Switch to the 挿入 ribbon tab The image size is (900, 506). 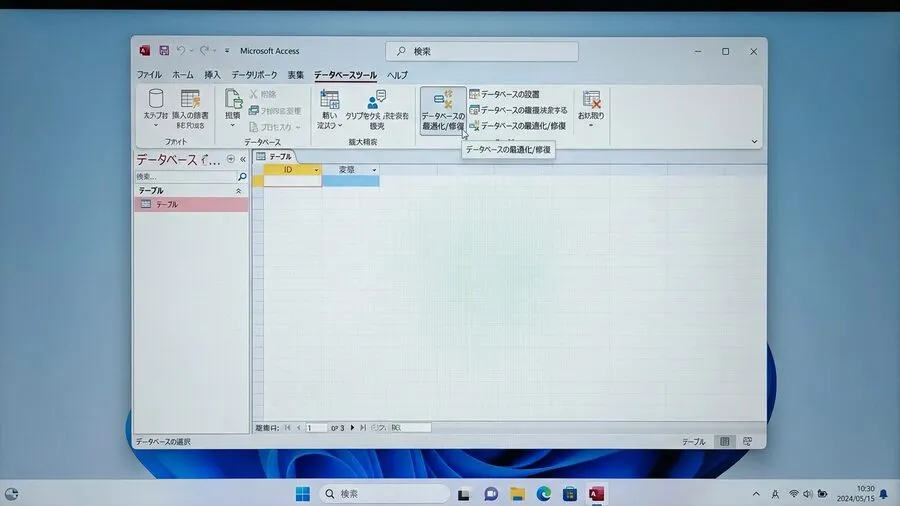212,75
